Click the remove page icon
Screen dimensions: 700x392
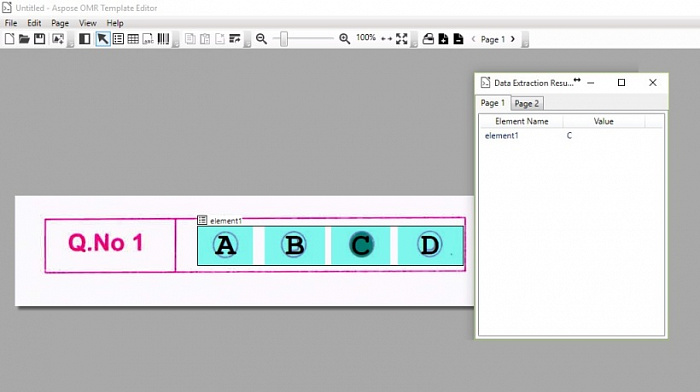(x=458, y=39)
